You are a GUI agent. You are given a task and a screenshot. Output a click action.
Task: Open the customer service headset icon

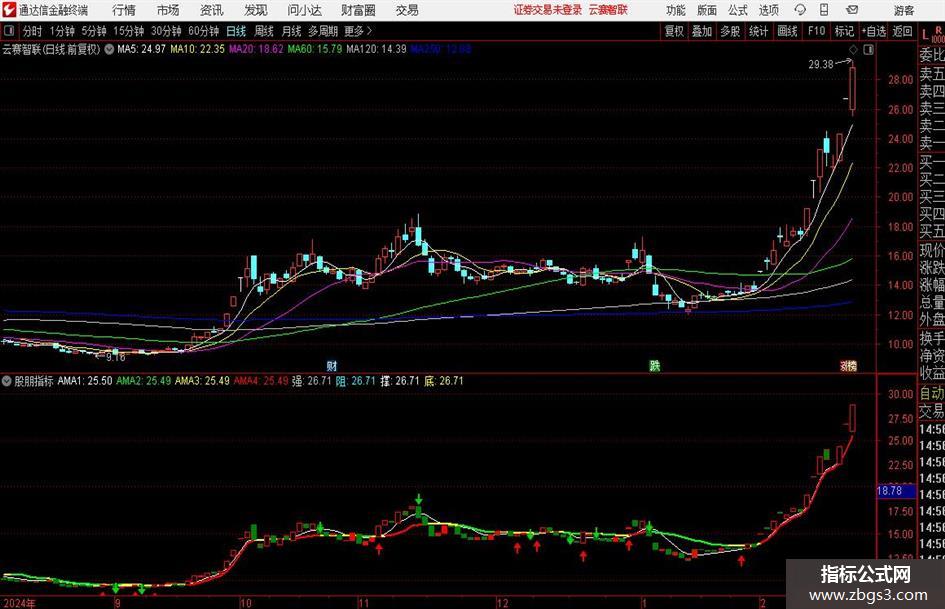[x=800, y=10]
